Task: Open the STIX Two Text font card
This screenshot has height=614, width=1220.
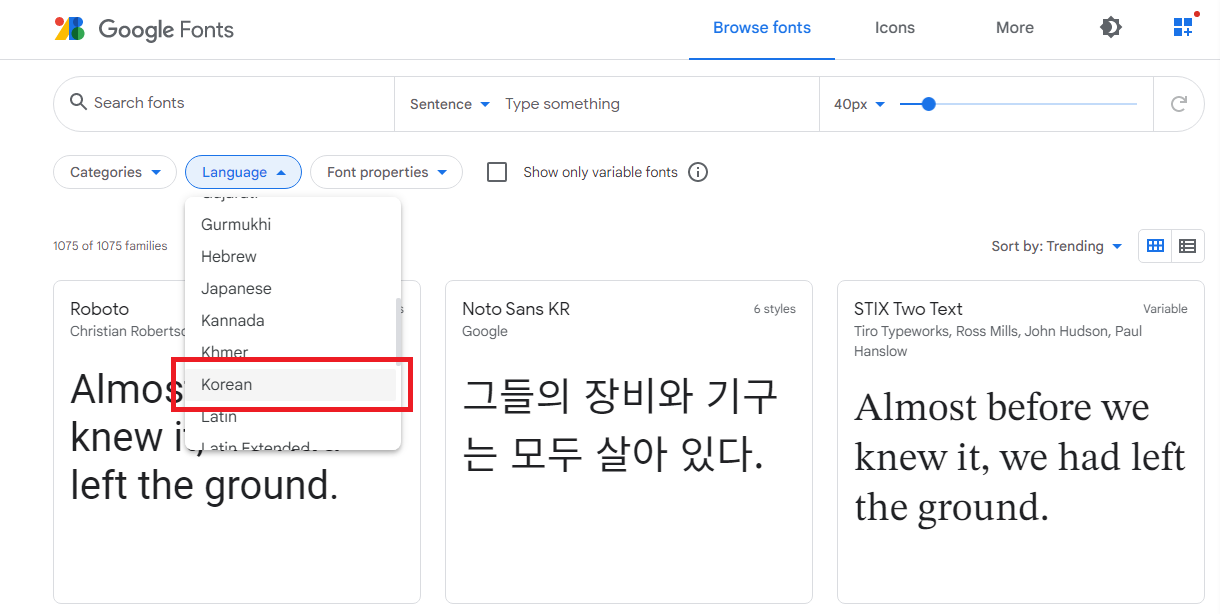Action: point(1021,442)
